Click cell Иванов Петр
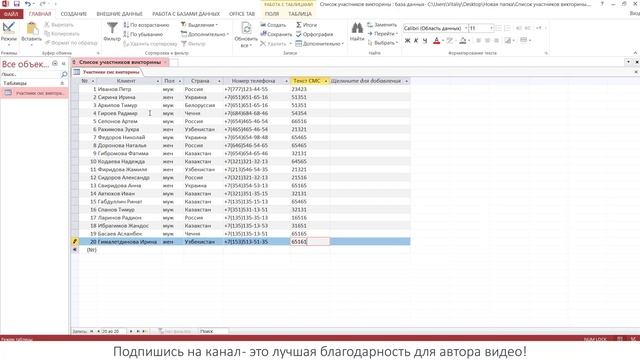This screenshot has height=360, width=640. coord(129,89)
